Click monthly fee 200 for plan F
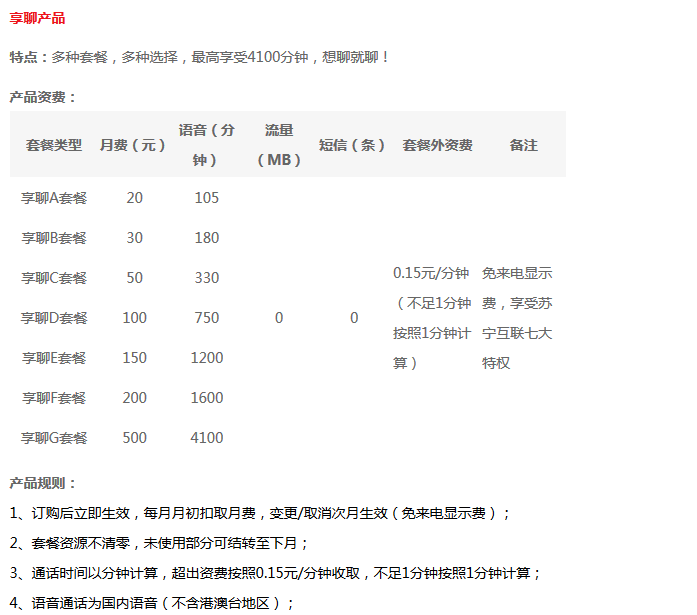This screenshot has height=615, width=697. pos(134,398)
